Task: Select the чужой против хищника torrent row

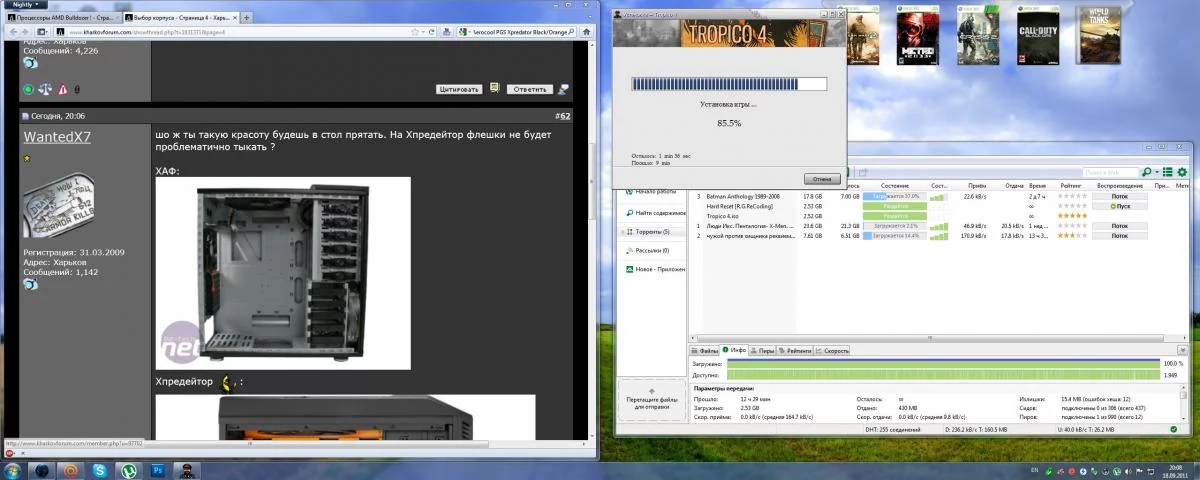Action: tap(940, 236)
